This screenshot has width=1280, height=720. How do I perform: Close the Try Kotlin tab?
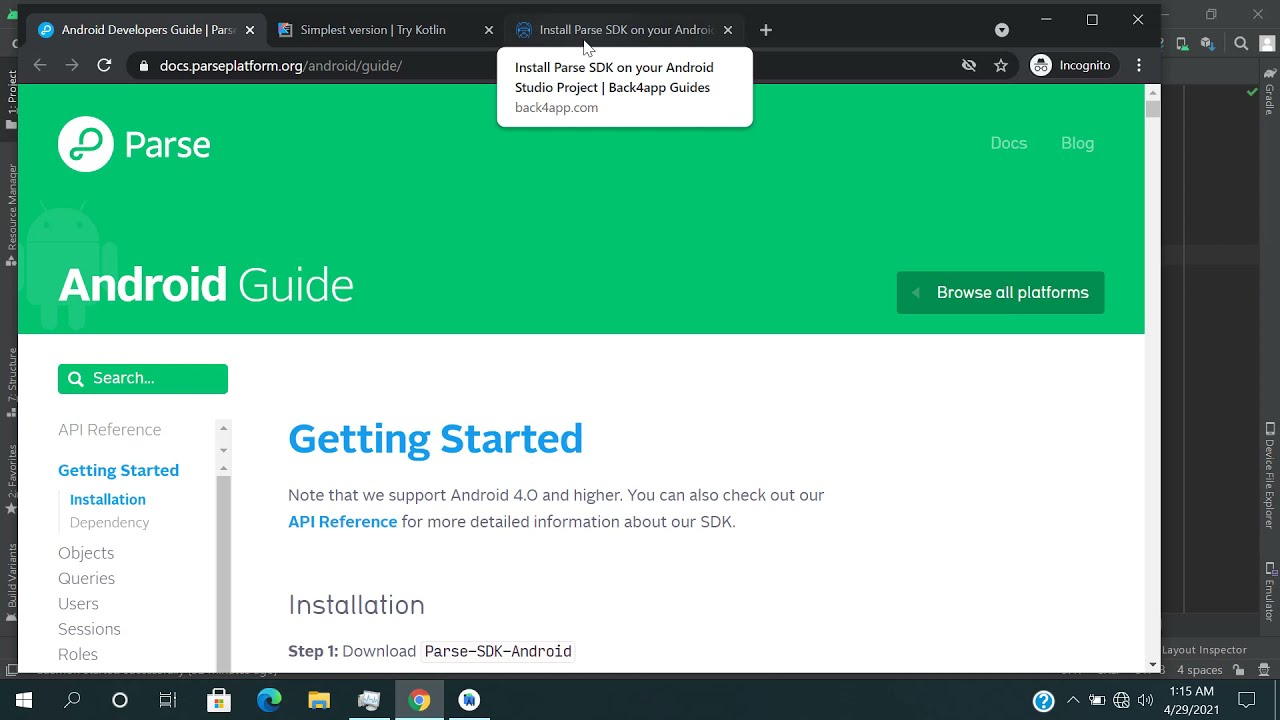(489, 30)
